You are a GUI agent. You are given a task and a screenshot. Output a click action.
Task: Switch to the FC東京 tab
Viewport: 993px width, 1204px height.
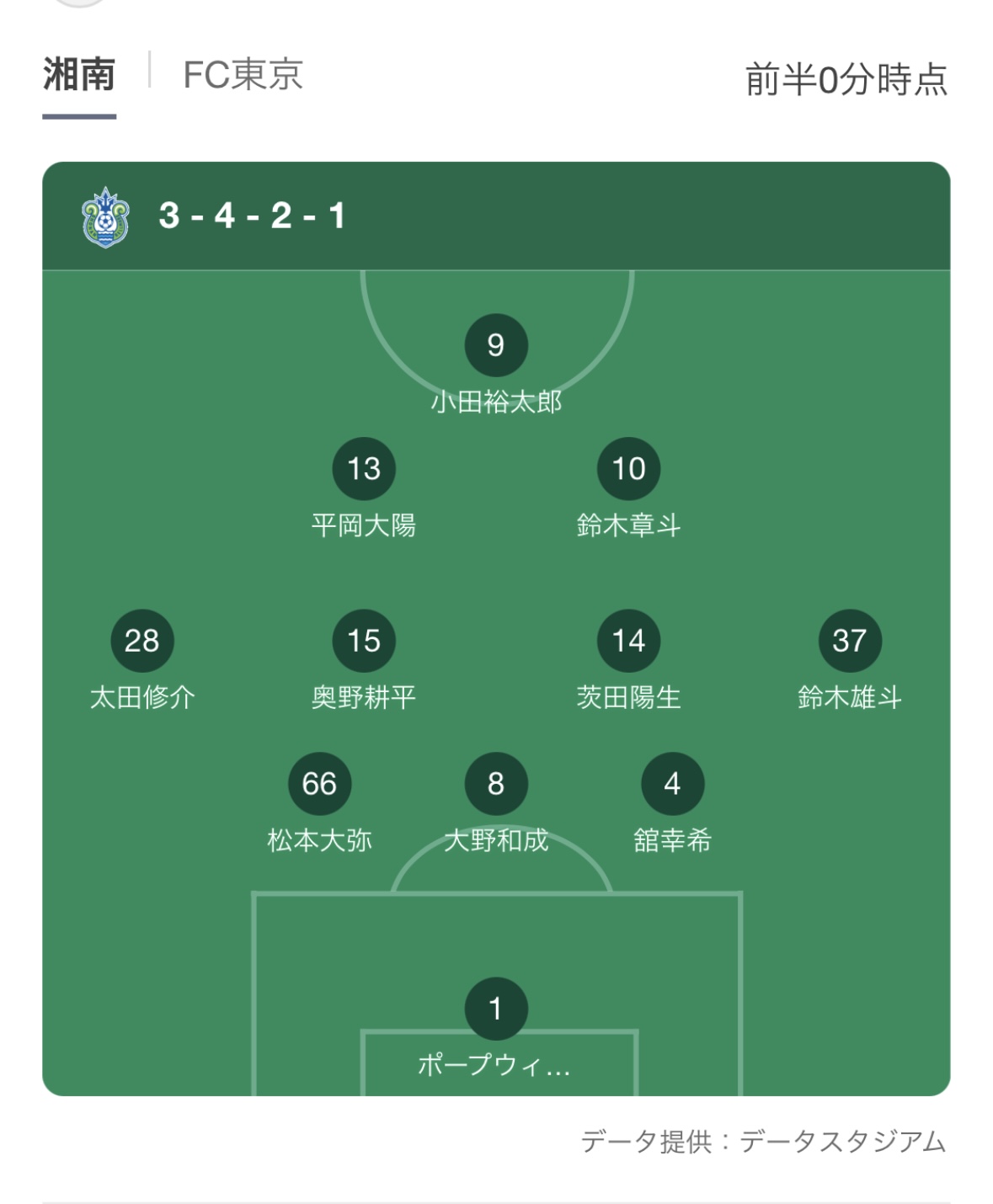click(243, 75)
